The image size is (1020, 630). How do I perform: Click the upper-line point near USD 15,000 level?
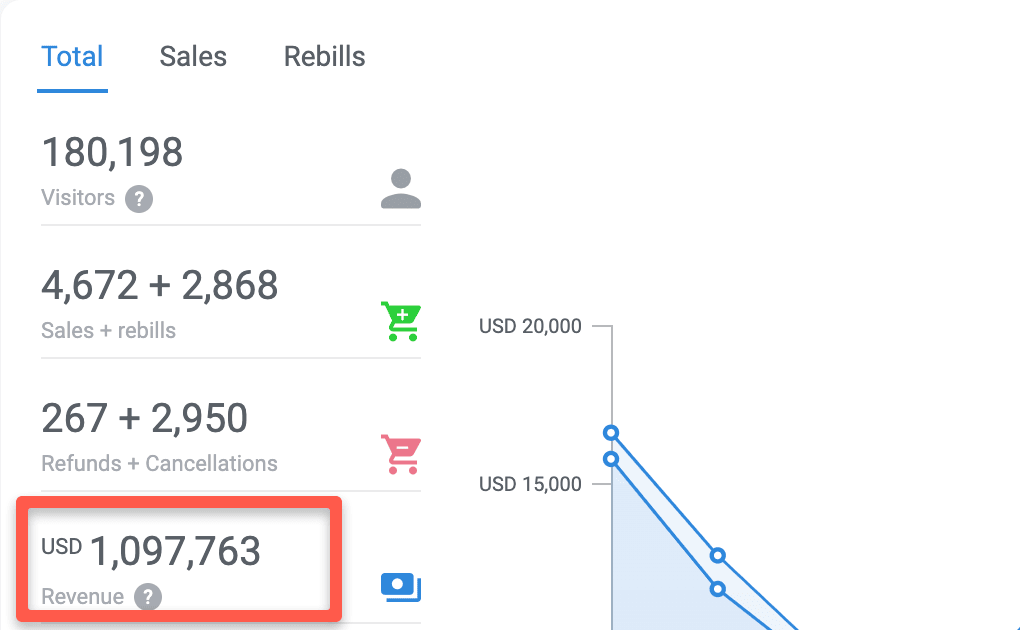[x=718, y=555]
